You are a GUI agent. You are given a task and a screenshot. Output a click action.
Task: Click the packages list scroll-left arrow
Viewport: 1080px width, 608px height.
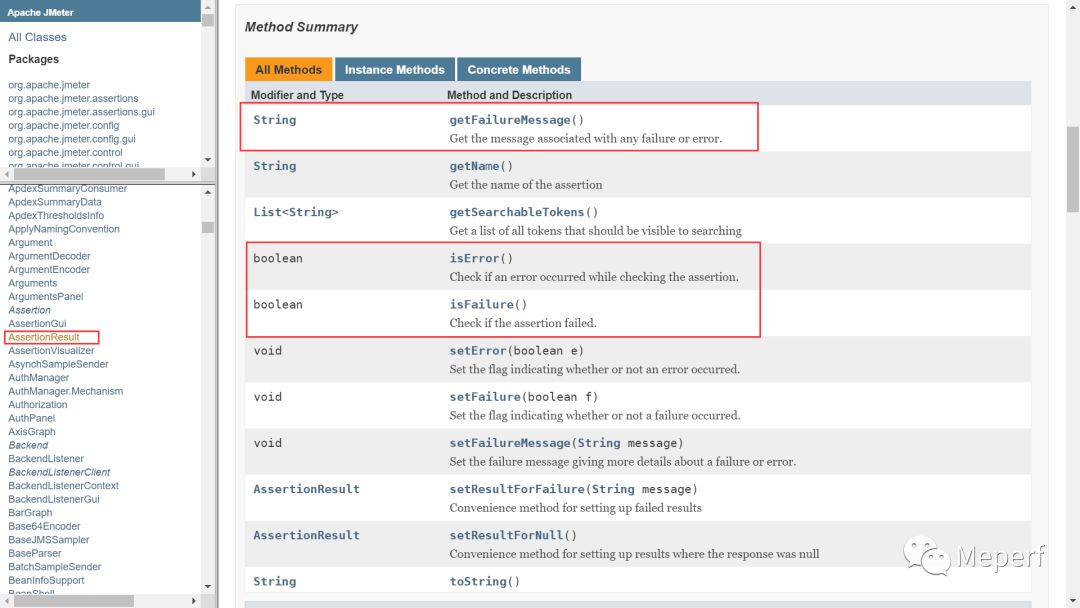5,174
